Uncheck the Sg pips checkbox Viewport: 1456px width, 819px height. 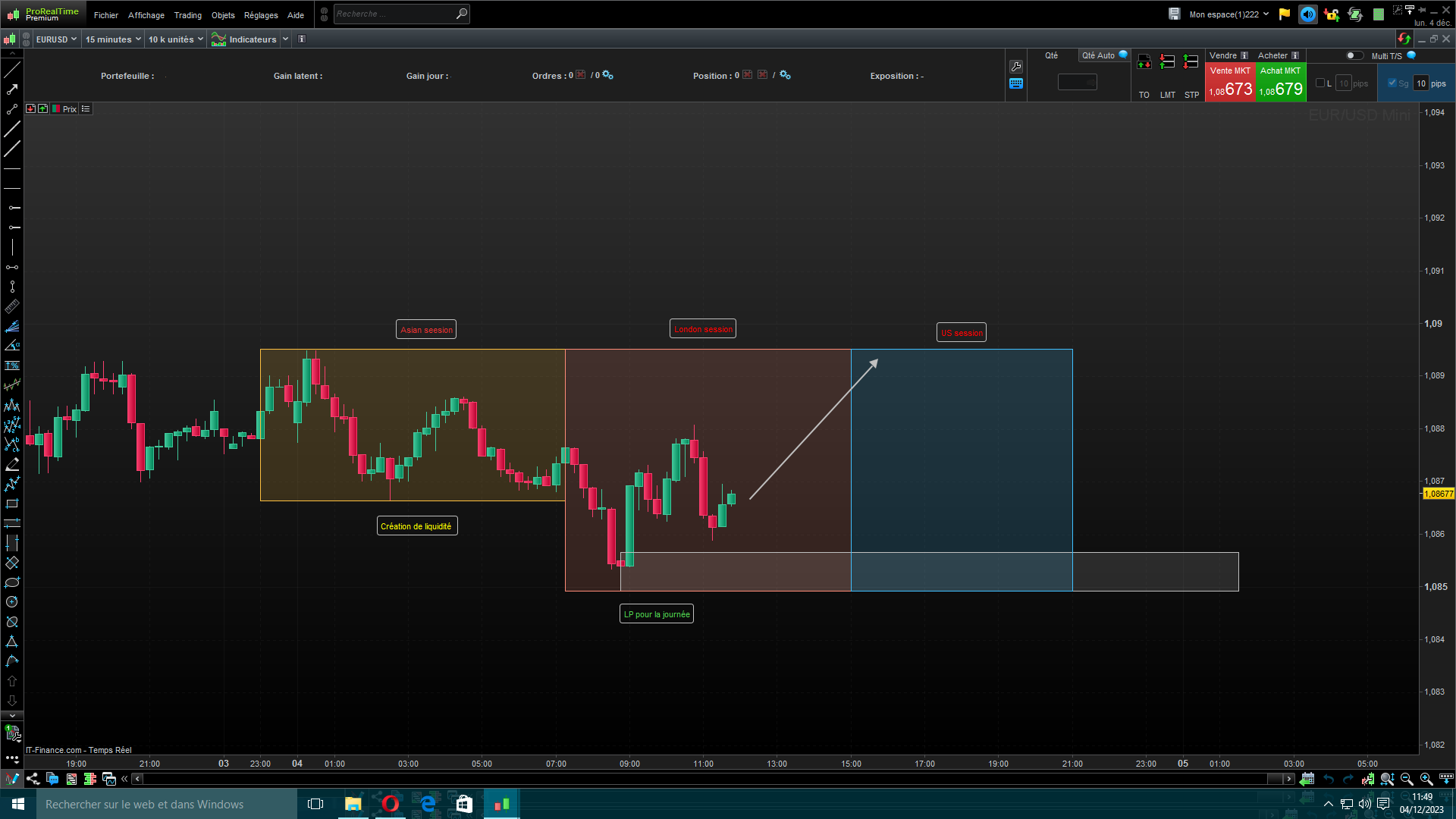1392,83
